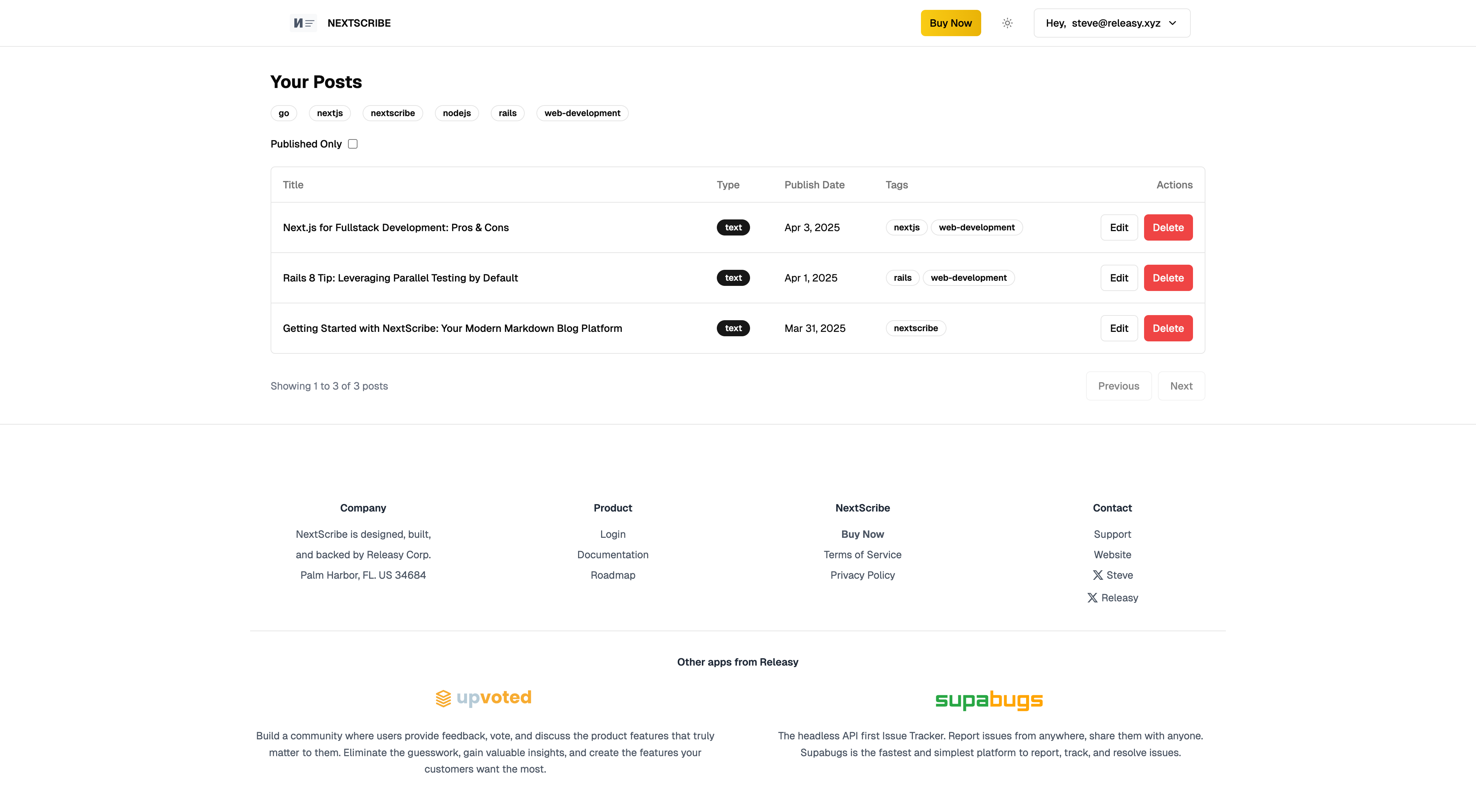
Task: Toggle the light/dark theme sun icon
Action: point(1007,23)
